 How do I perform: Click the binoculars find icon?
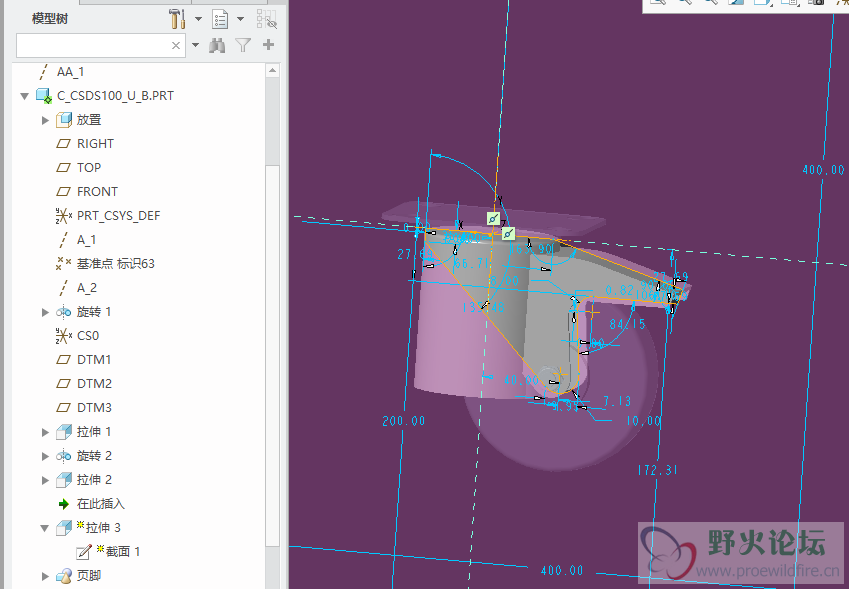tap(217, 45)
